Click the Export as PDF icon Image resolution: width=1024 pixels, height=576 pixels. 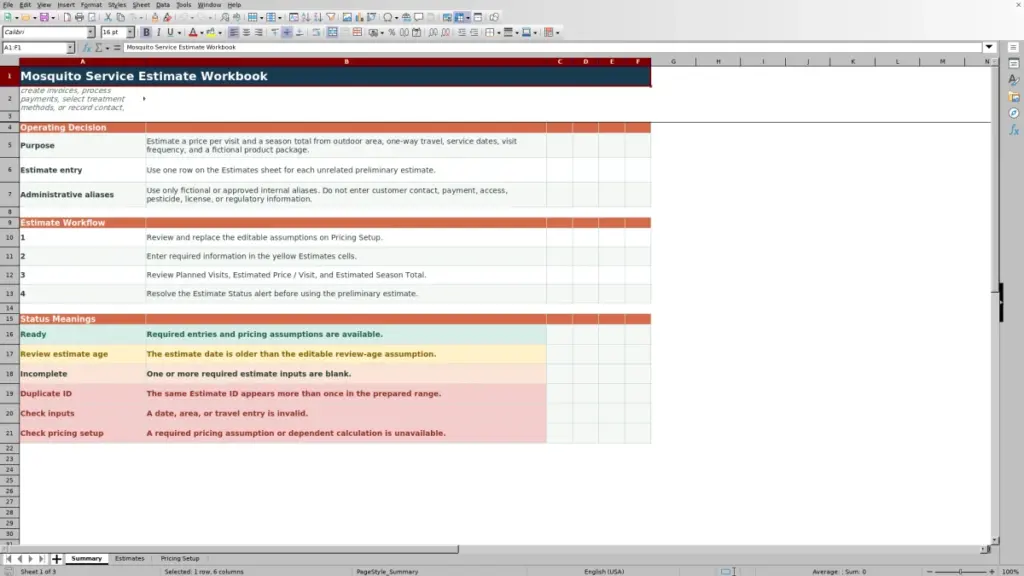[x=67, y=17]
